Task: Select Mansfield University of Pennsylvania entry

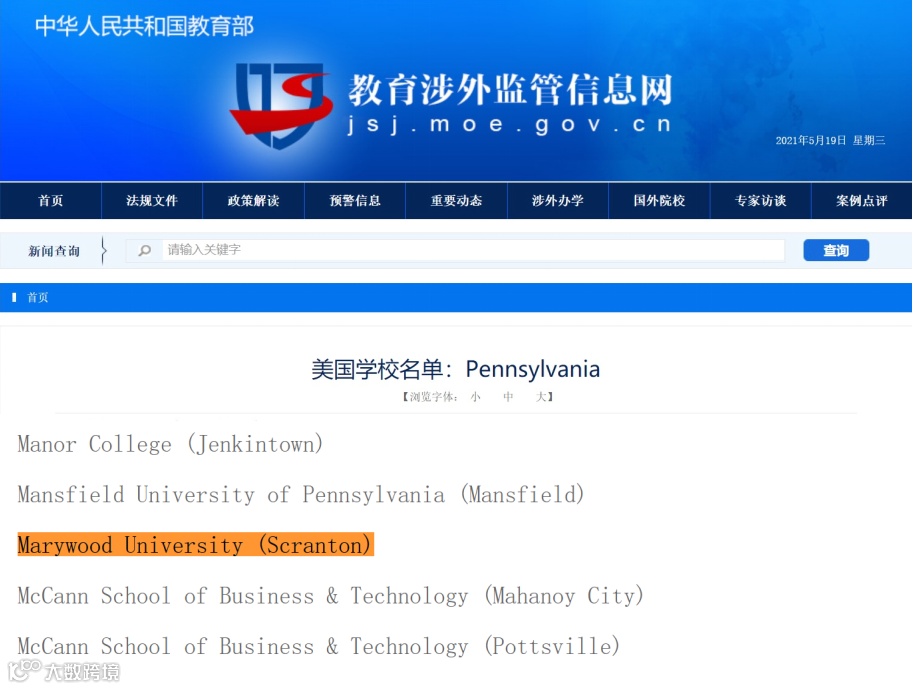Action: point(301,494)
